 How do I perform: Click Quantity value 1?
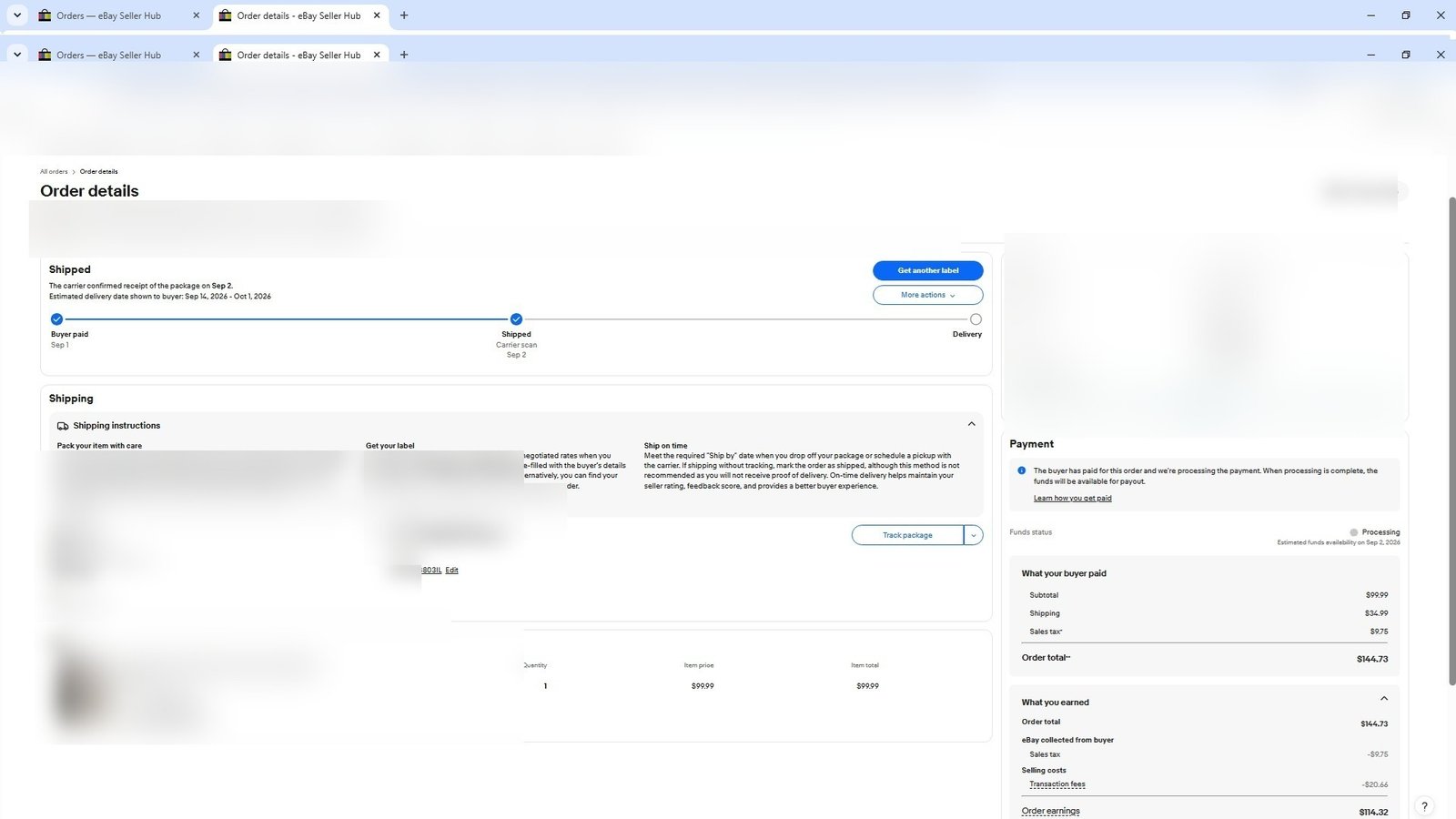[545, 686]
